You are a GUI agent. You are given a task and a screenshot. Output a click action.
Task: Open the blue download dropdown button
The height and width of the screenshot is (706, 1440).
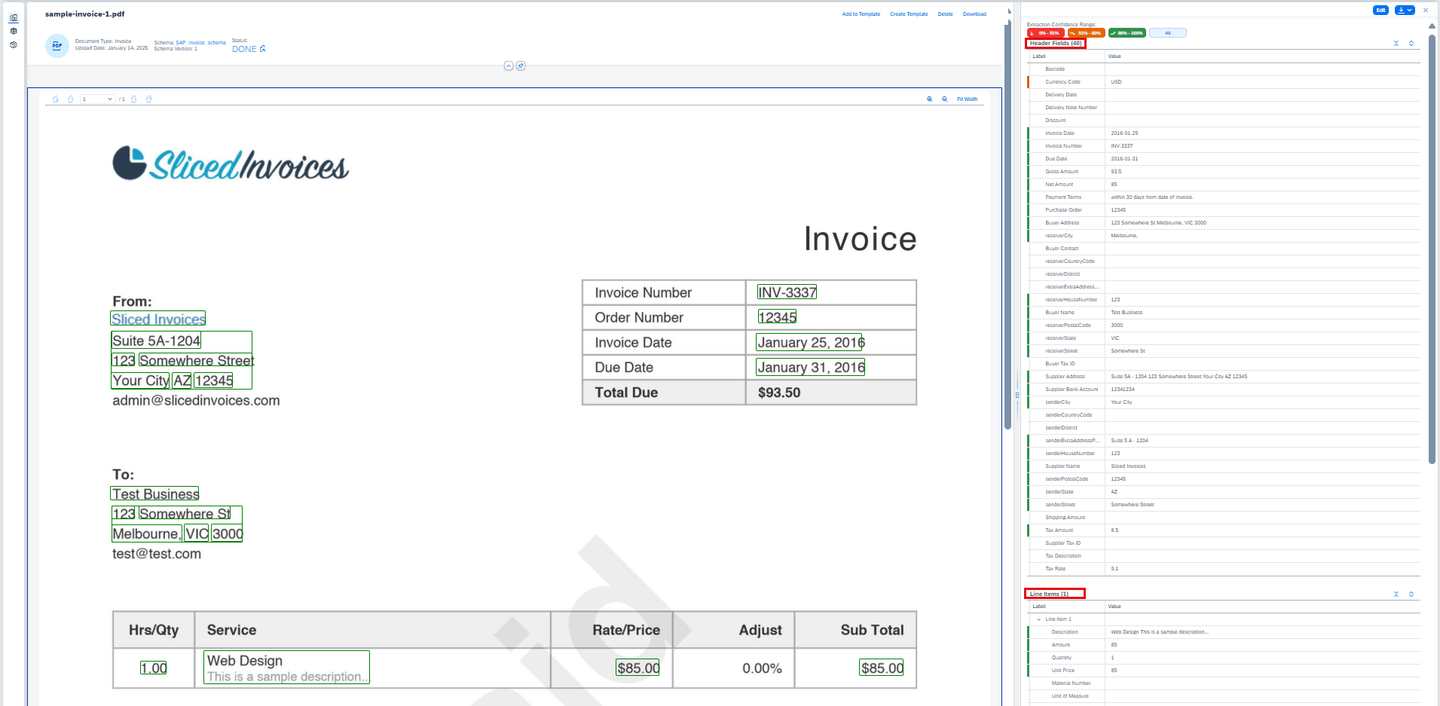[1405, 10]
